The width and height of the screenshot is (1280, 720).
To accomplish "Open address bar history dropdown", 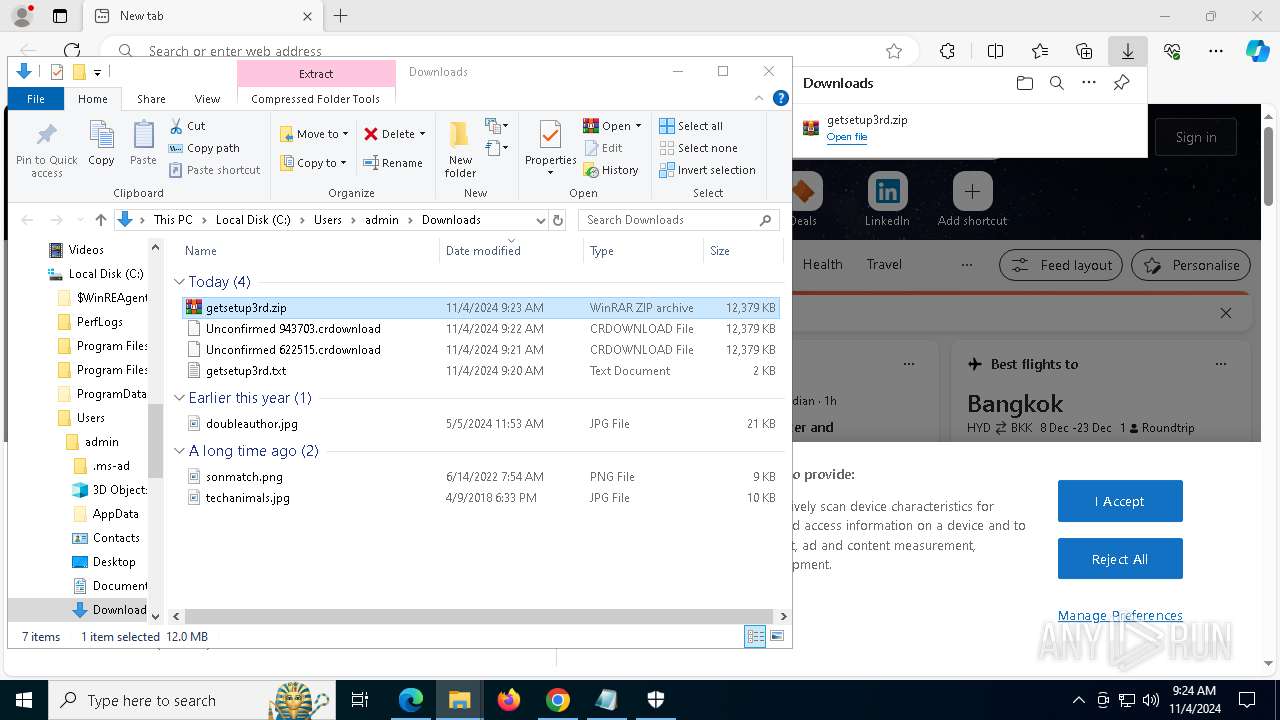I will coord(540,220).
